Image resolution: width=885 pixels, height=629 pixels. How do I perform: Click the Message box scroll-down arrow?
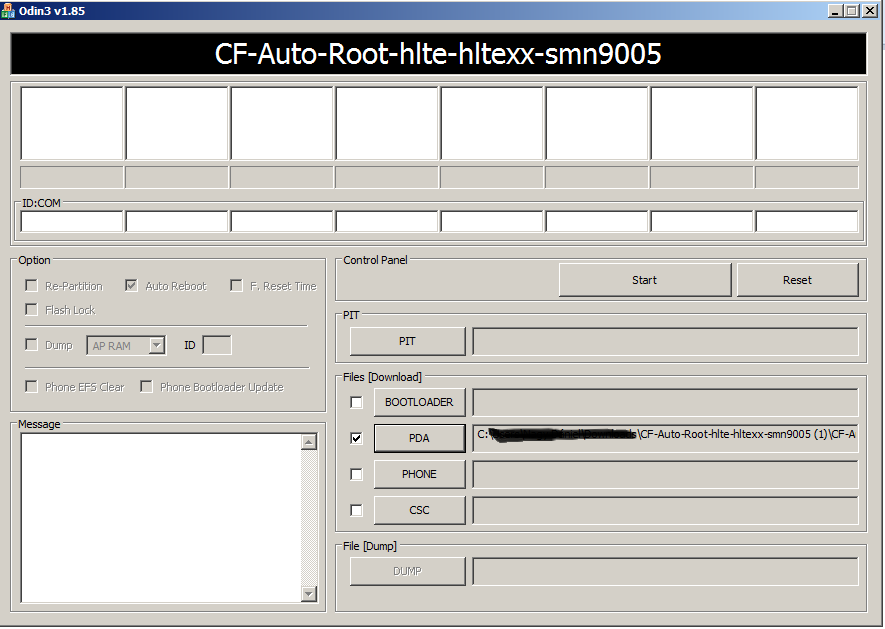coord(309,593)
